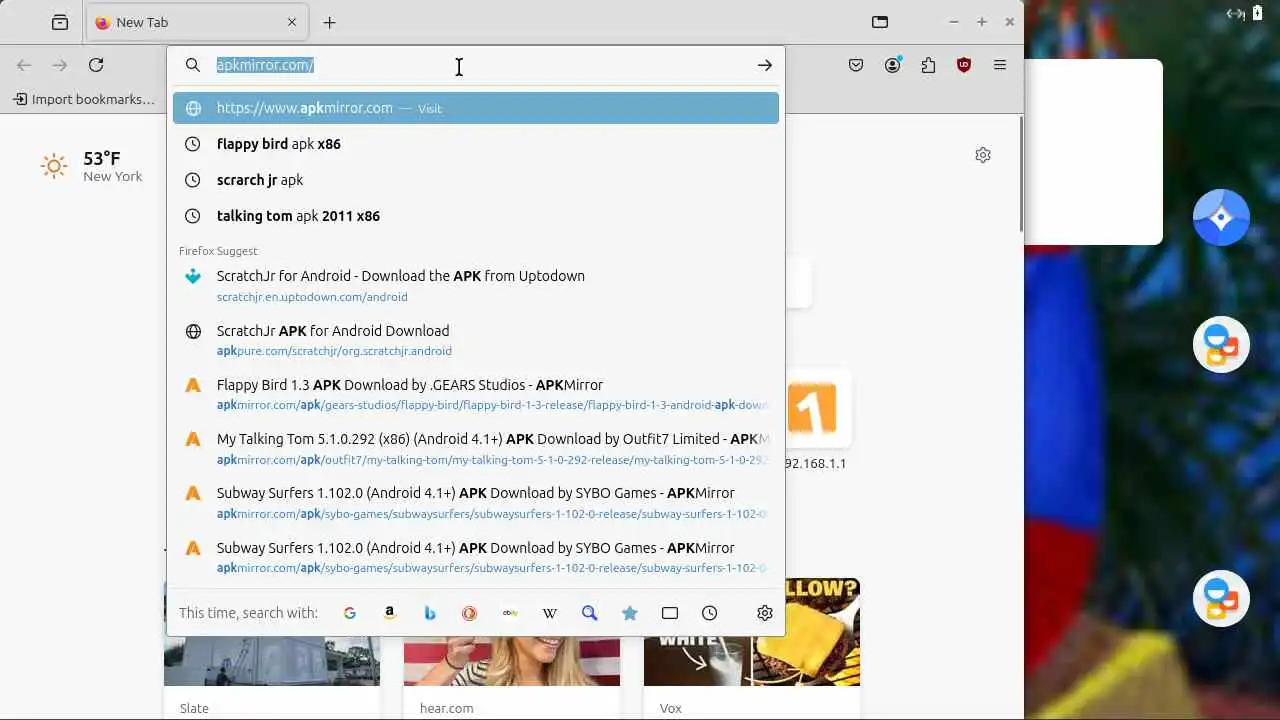Open the Firefox account icon
The image size is (1280, 720).
[892, 65]
